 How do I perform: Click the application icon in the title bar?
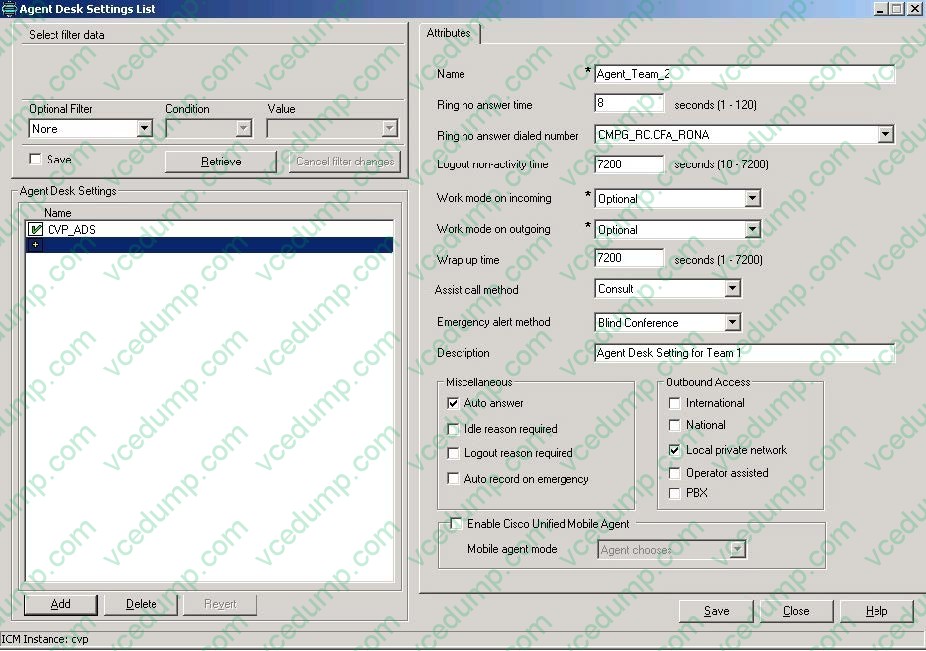[x=9, y=9]
